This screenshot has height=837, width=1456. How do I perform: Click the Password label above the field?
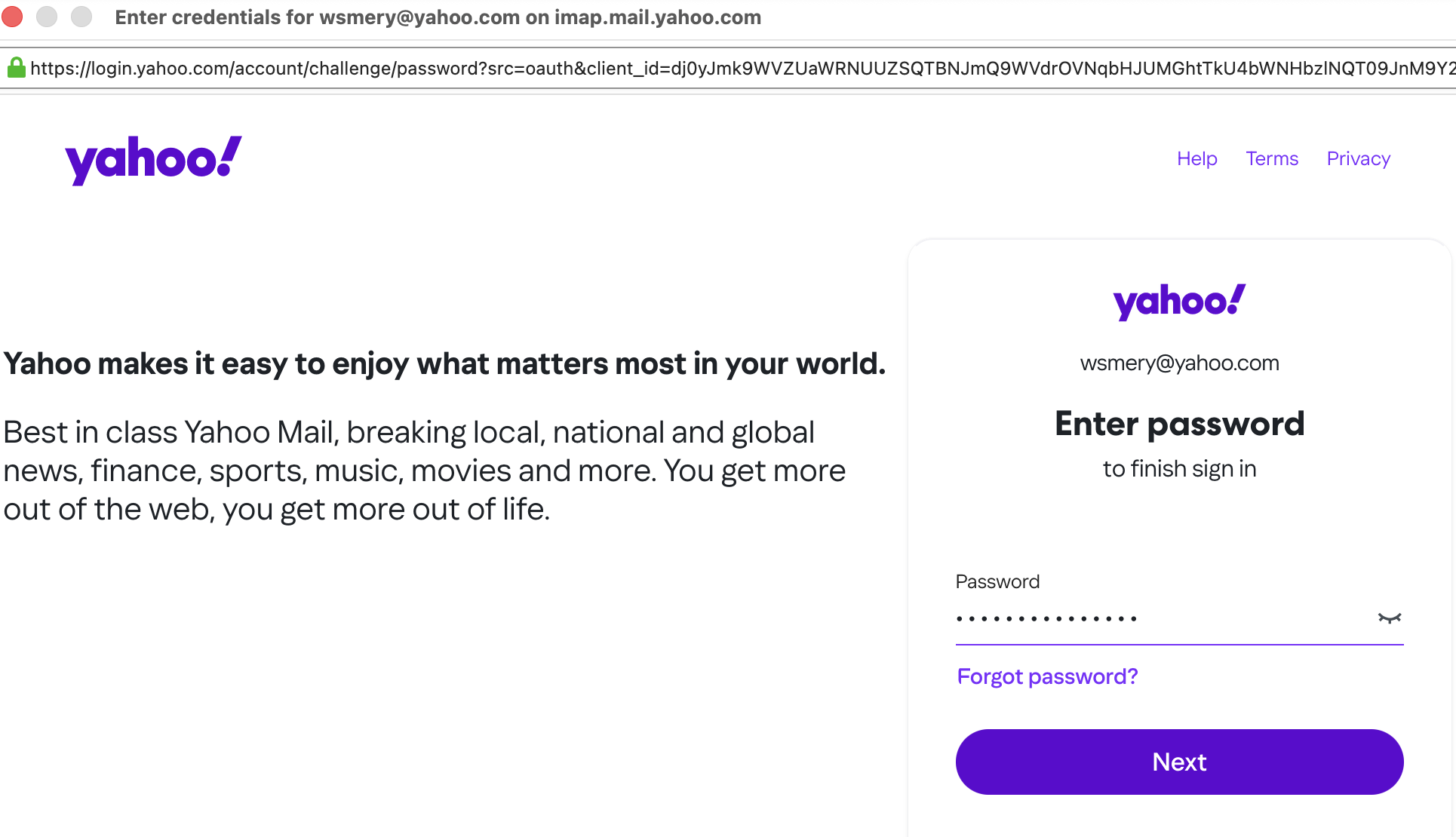pos(997,581)
